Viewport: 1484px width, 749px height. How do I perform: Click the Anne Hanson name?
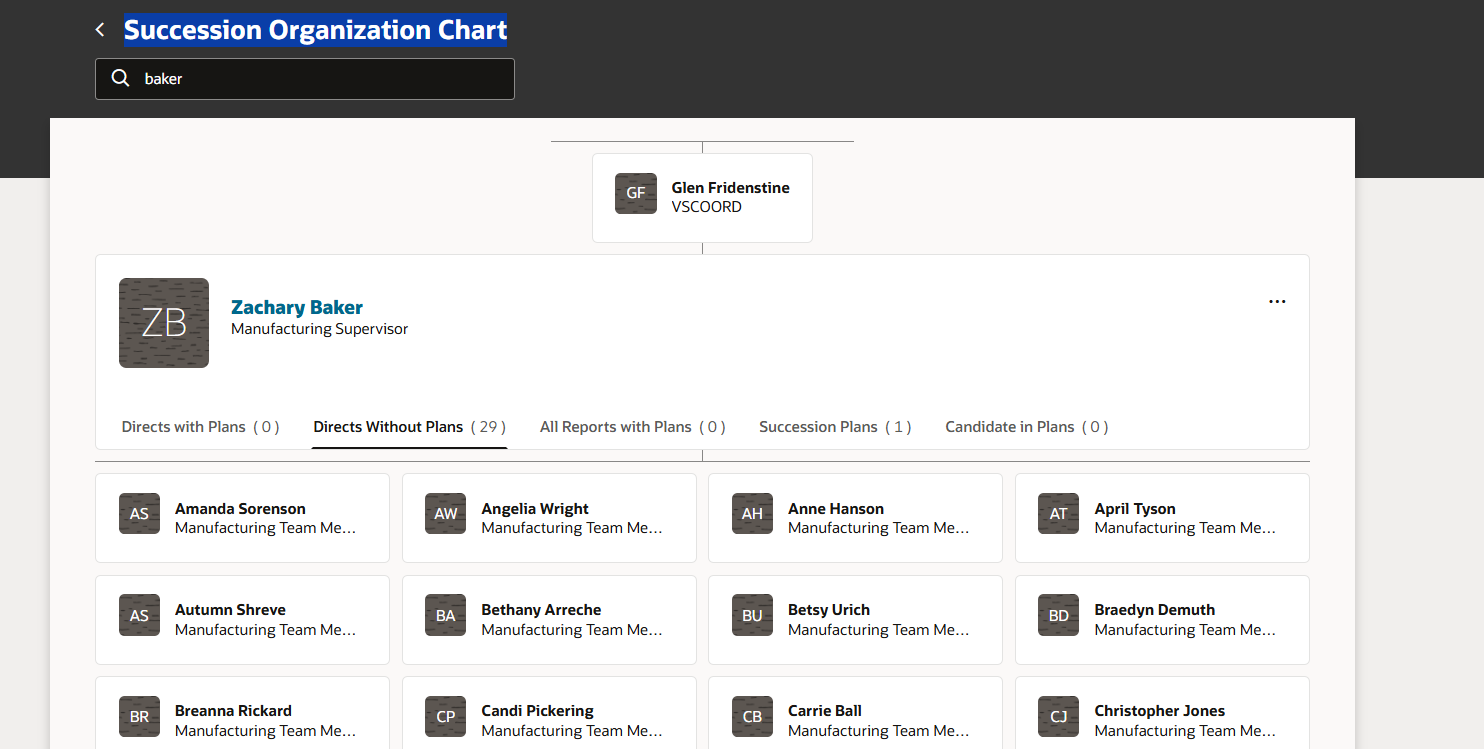836,509
